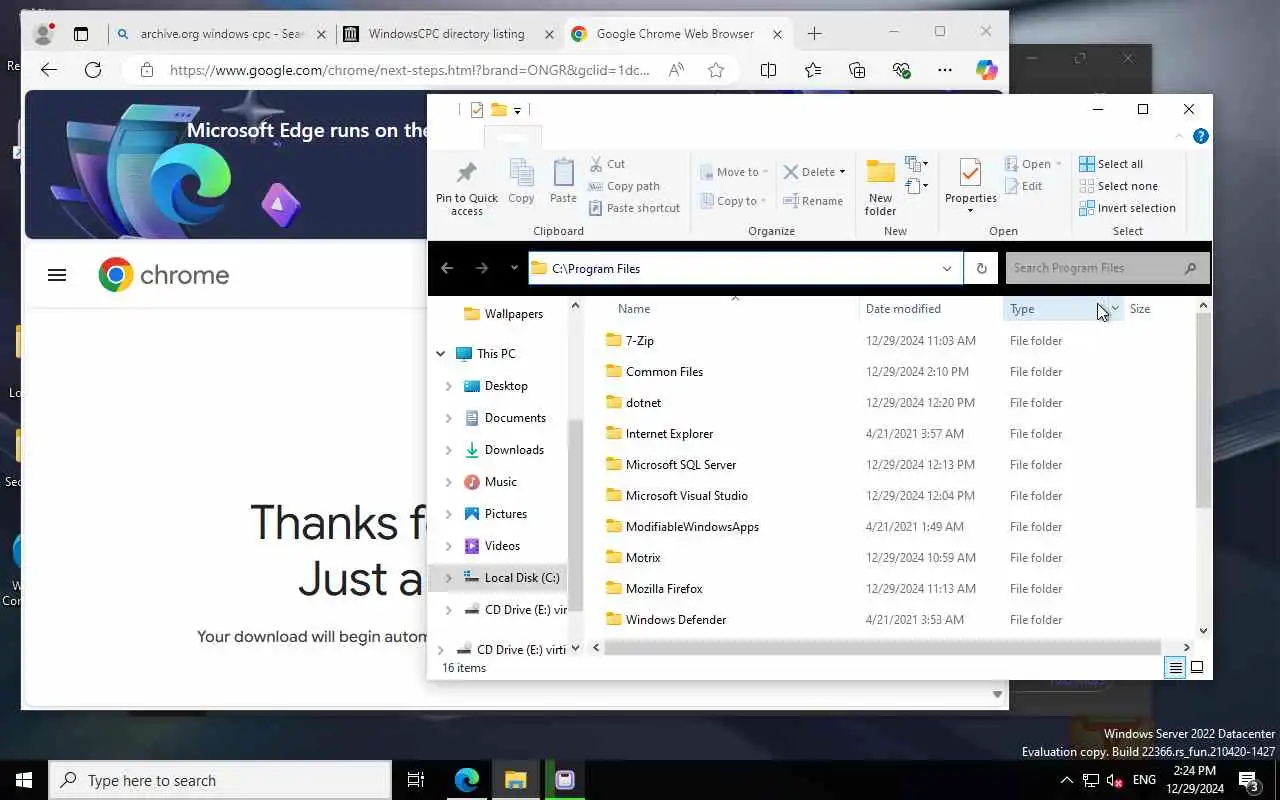Screen dimensions: 1280x800
Task: Click Rename in the Organize group
Action: click(x=813, y=201)
